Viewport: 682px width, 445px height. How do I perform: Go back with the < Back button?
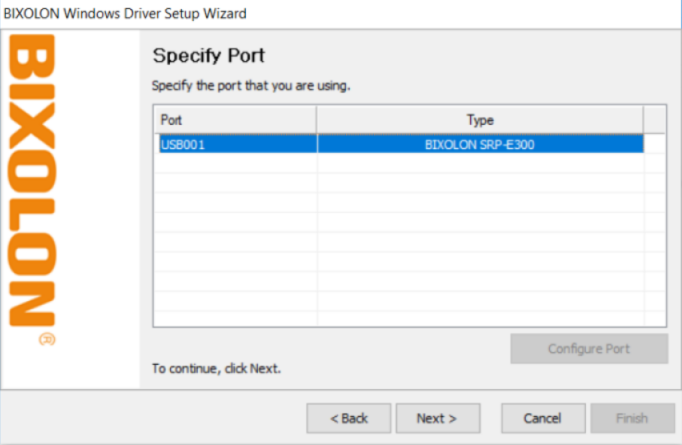pyautogui.click(x=348, y=418)
